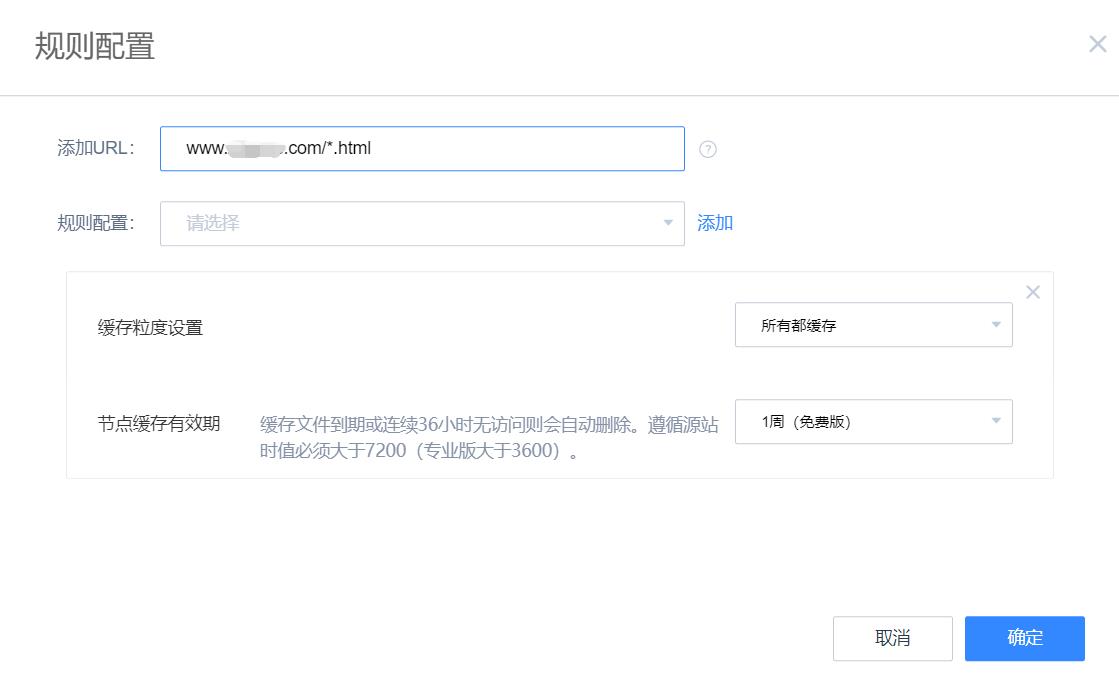Screen dimensions: 1119x685
Task: Confirm with the 确定 button
Action: (1024, 638)
